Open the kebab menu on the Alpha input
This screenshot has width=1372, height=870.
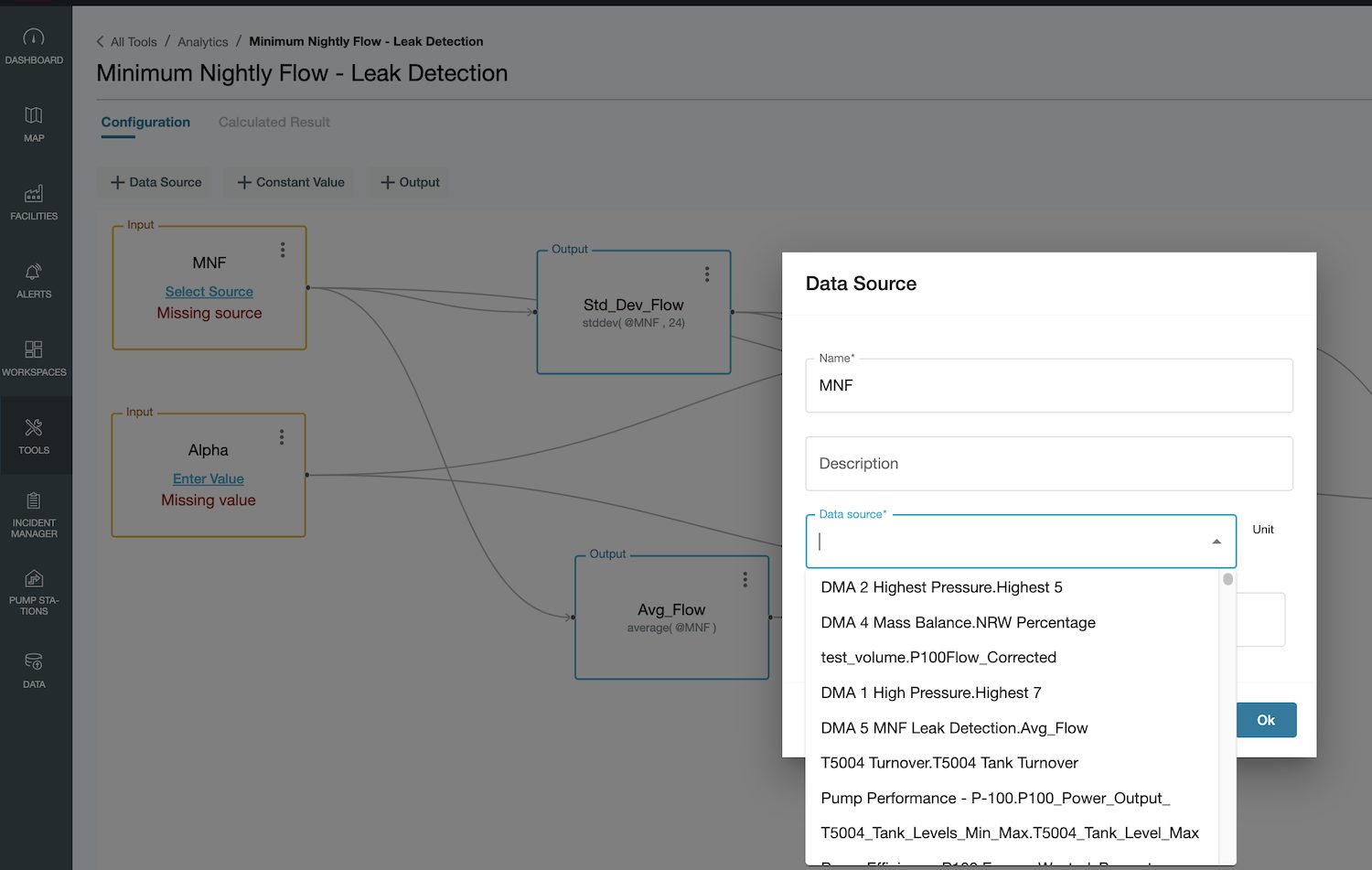click(283, 437)
